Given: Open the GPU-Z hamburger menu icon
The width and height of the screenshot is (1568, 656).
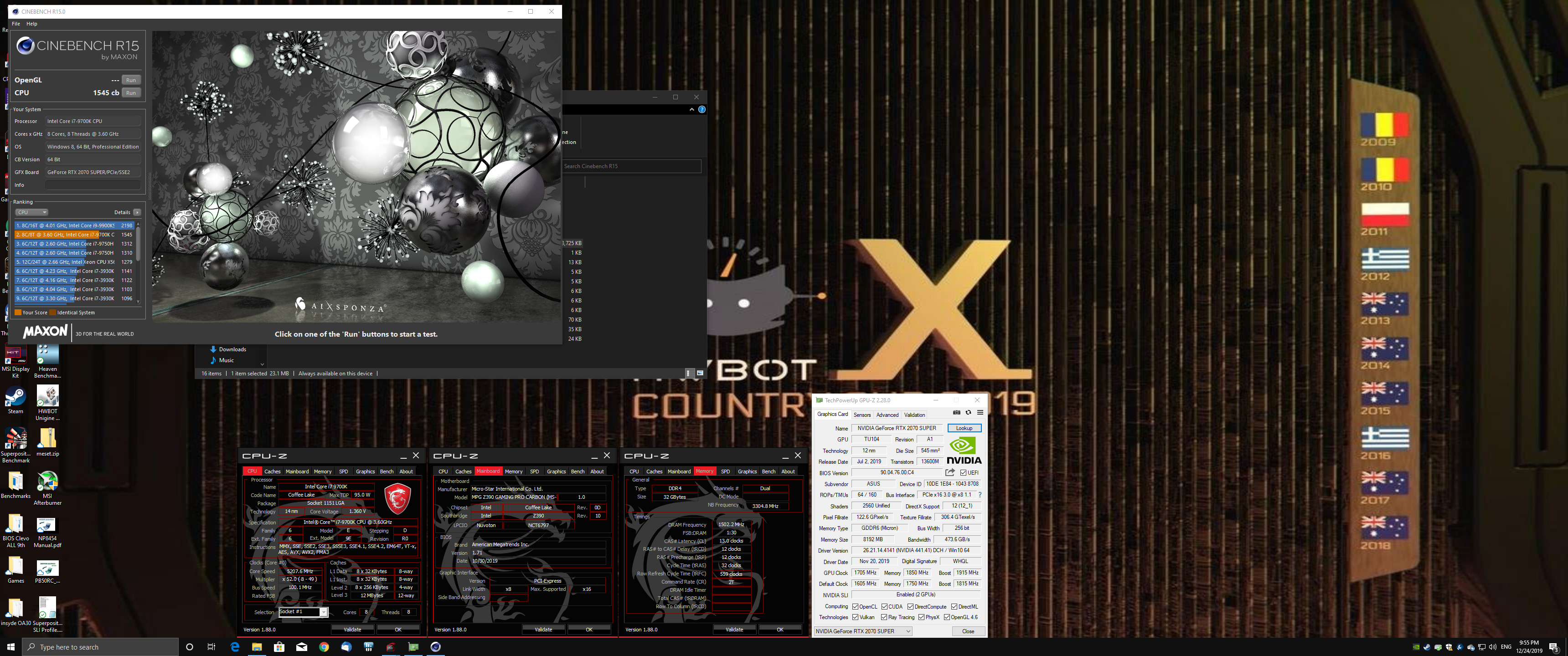Looking at the screenshot, I should pos(980,413).
